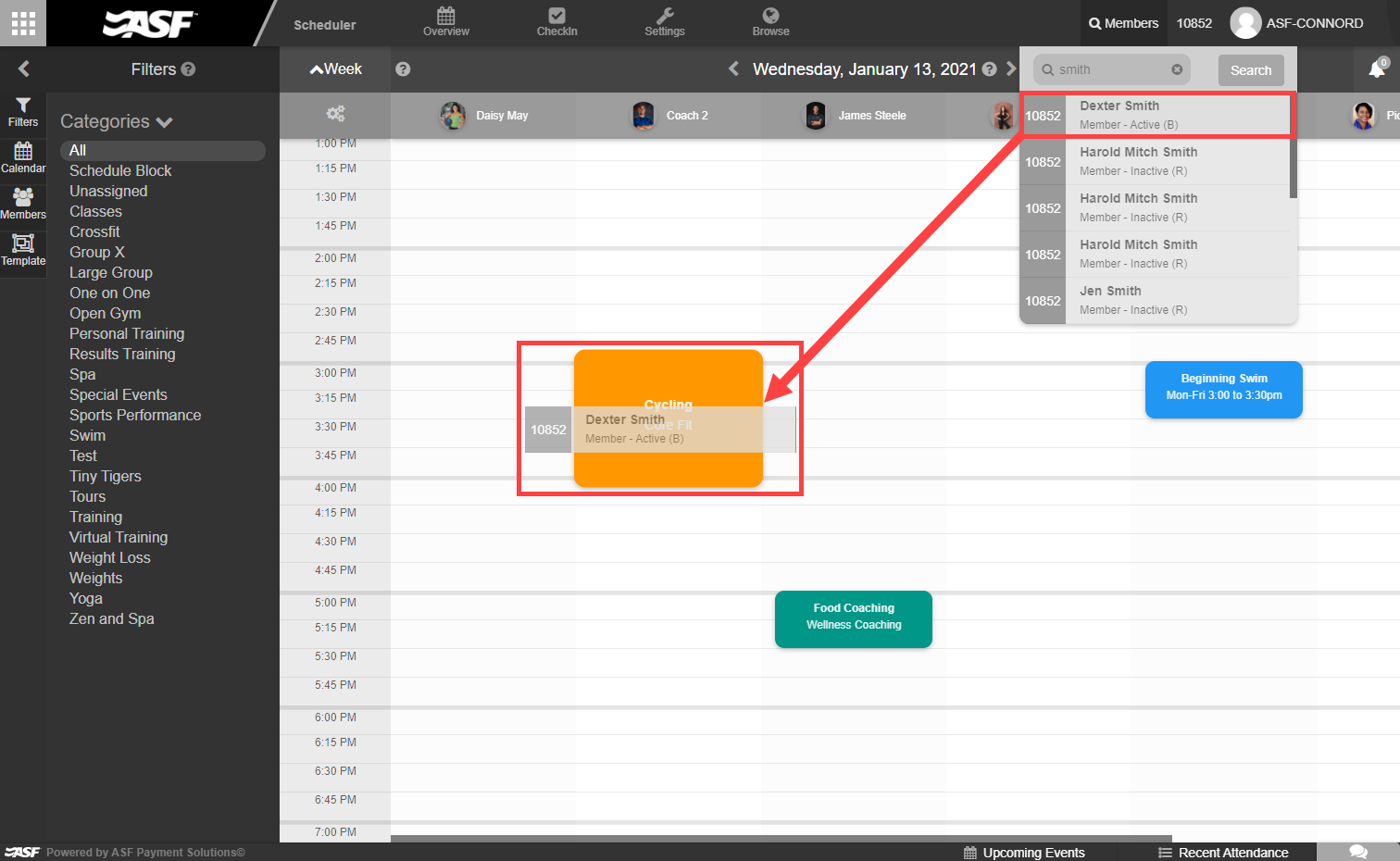Filter by Large Group category
Viewport: 1400px width, 861px height.
coord(110,272)
